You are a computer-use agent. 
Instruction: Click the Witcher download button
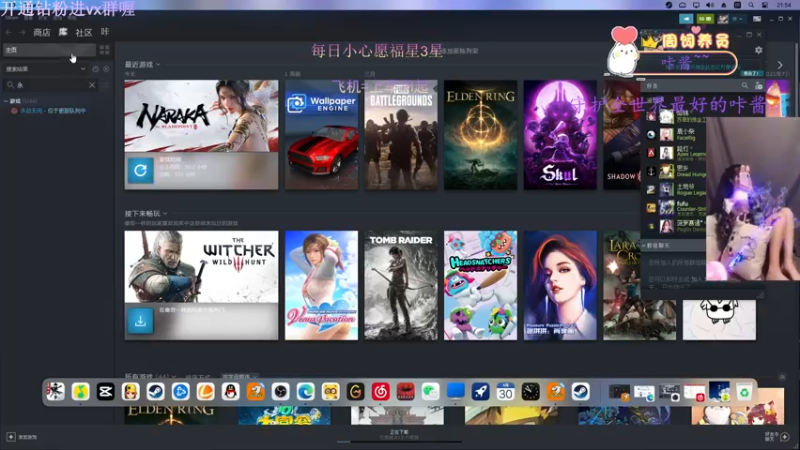[140, 321]
